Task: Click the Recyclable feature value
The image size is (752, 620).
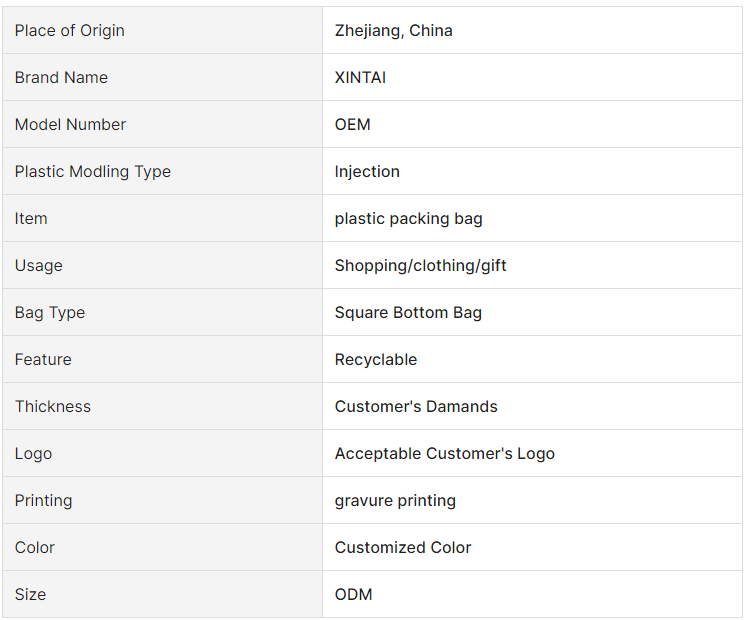Action: [x=376, y=360]
